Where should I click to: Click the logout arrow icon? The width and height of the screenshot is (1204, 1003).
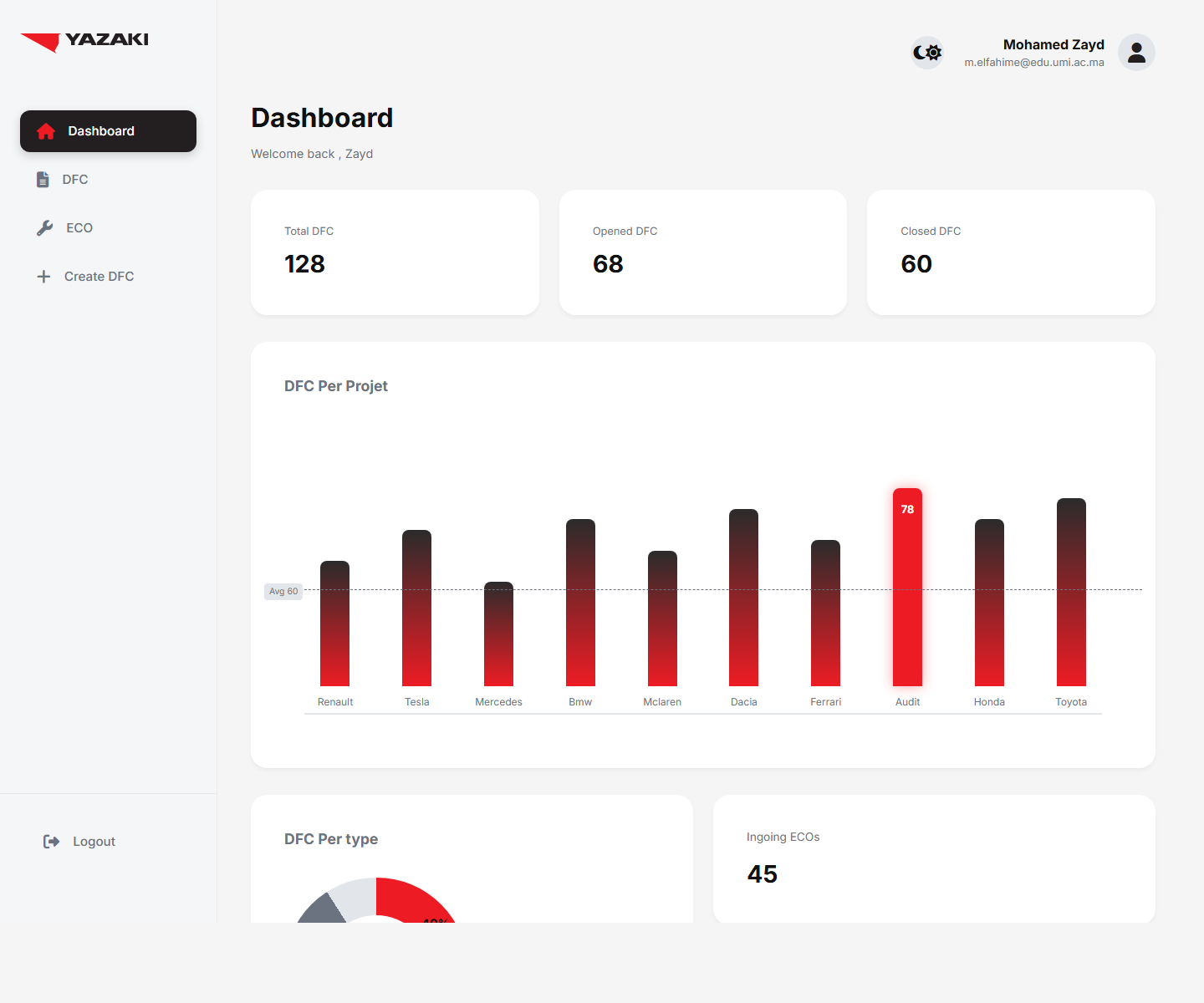51,842
